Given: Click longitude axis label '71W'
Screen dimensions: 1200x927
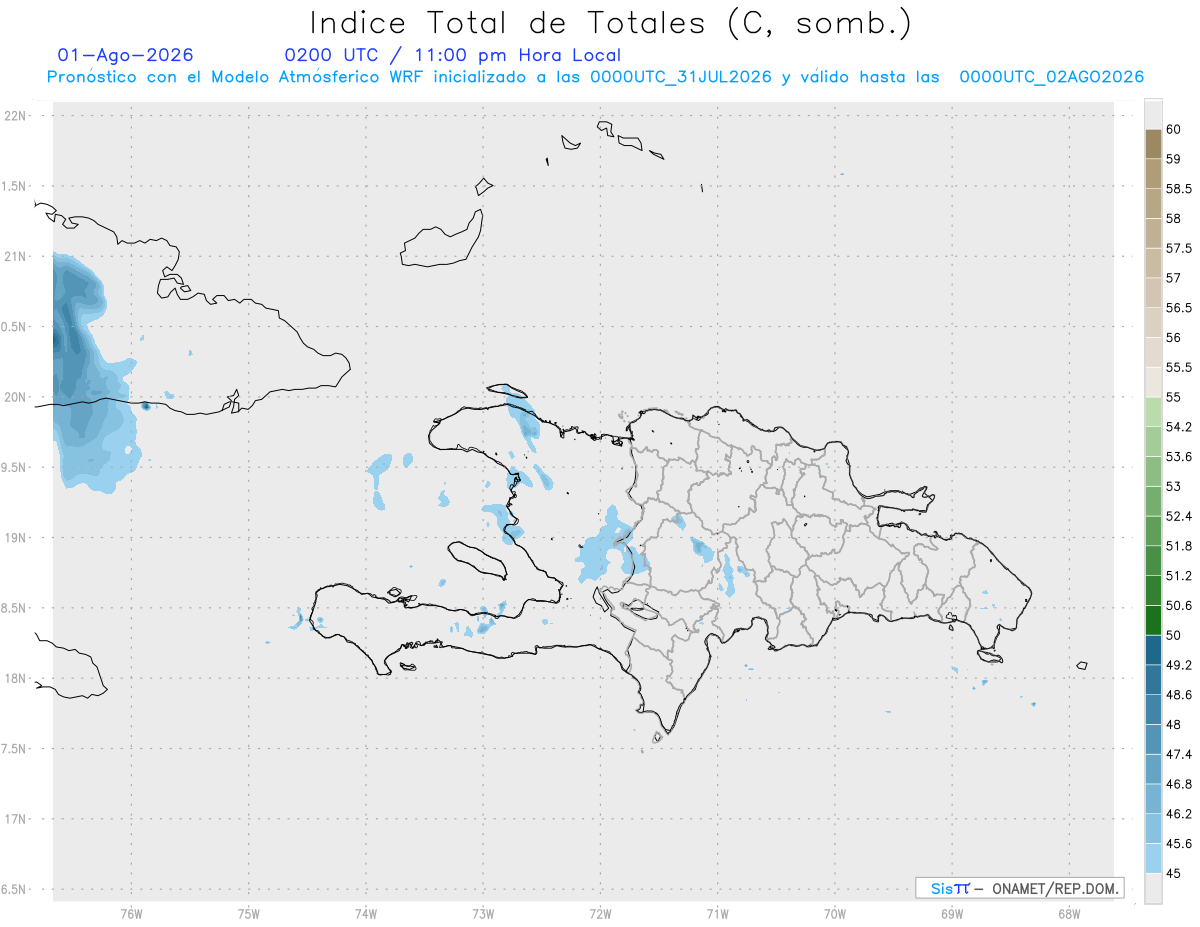Looking at the screenshot, I should [x=717, y=913].
